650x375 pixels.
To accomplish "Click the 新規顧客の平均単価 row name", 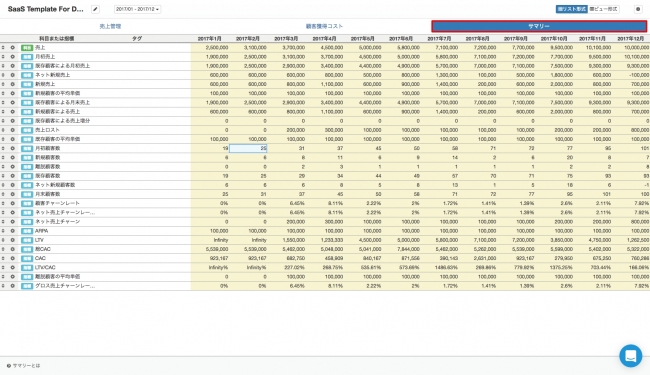I will 58,93.
